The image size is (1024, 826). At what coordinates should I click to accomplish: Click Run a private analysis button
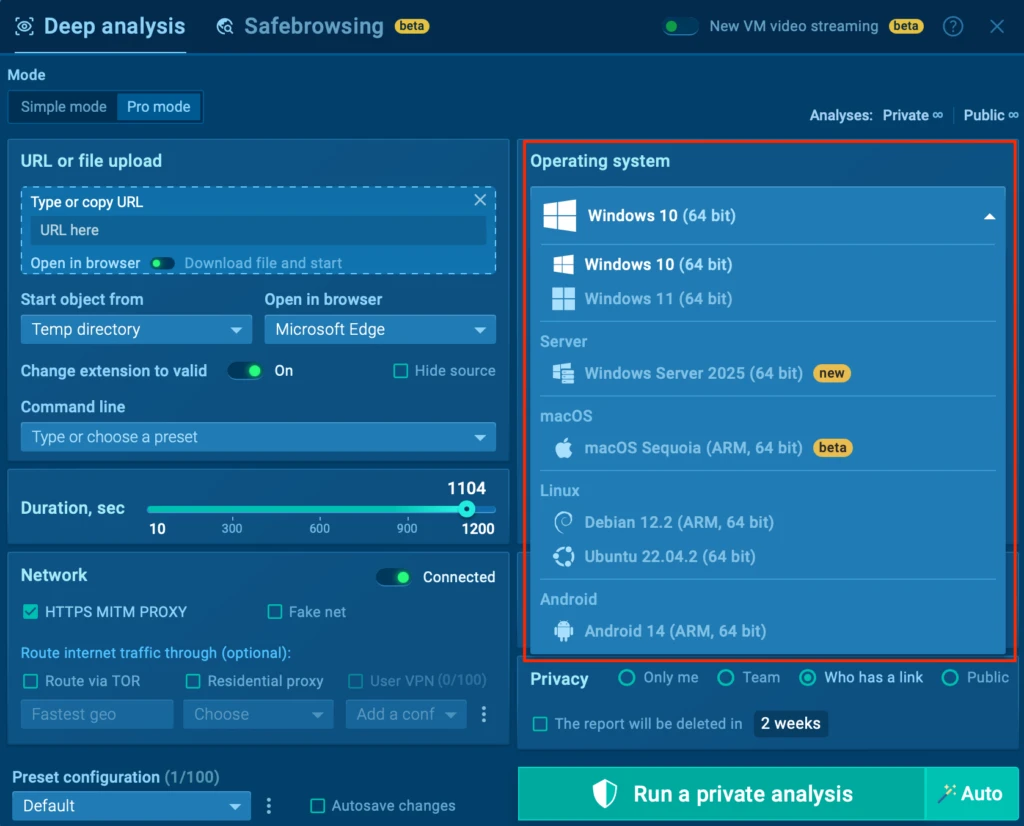(x=722, y=793)
